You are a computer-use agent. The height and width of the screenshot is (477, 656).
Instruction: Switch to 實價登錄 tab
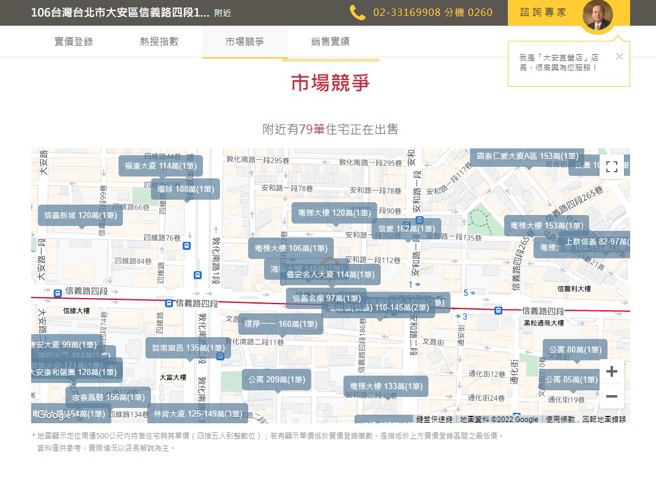click(x=74, y=41)
